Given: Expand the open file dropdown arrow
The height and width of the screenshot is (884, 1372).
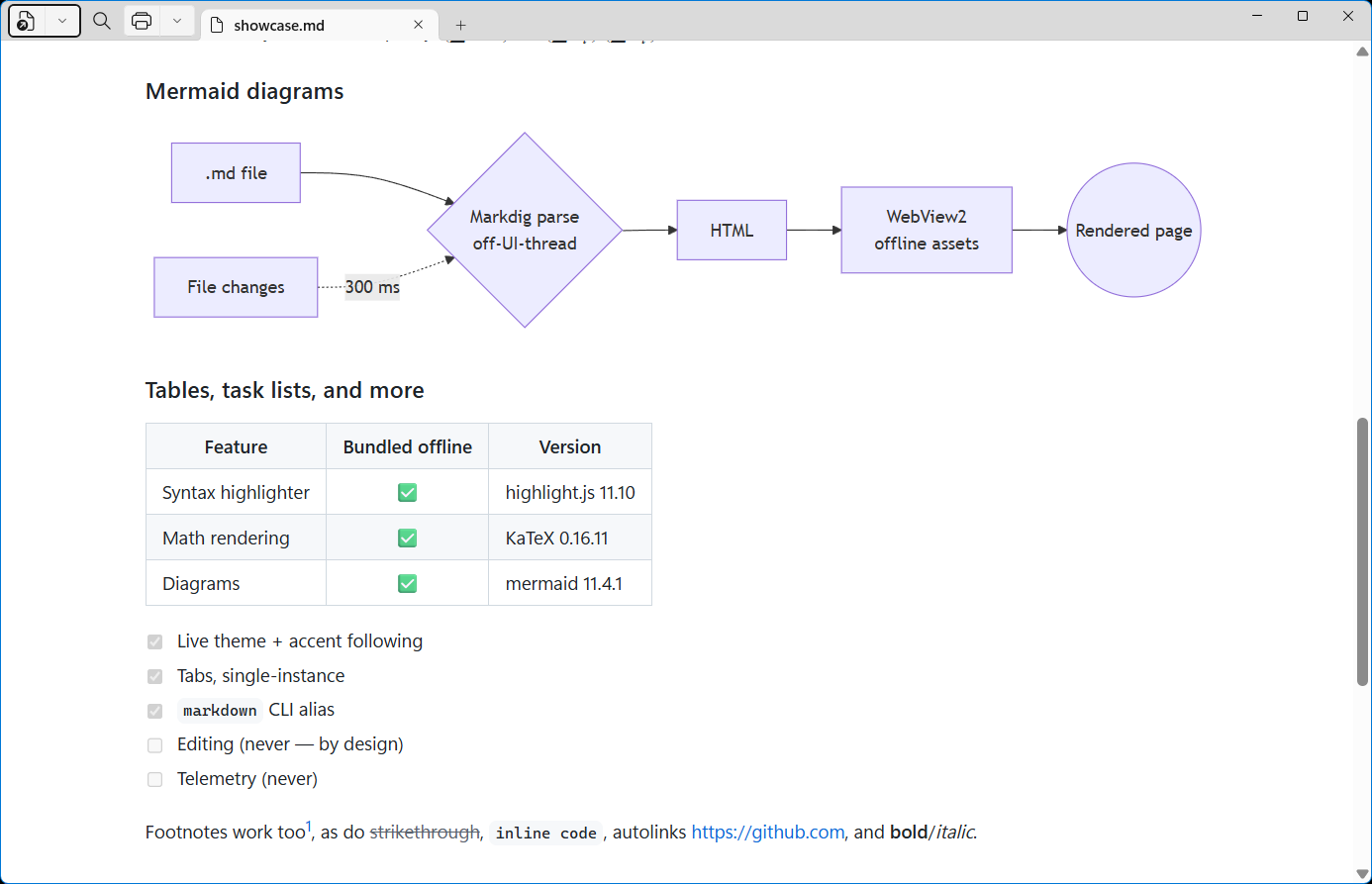Looking at the screenshot, I should (x=62, y=21).
